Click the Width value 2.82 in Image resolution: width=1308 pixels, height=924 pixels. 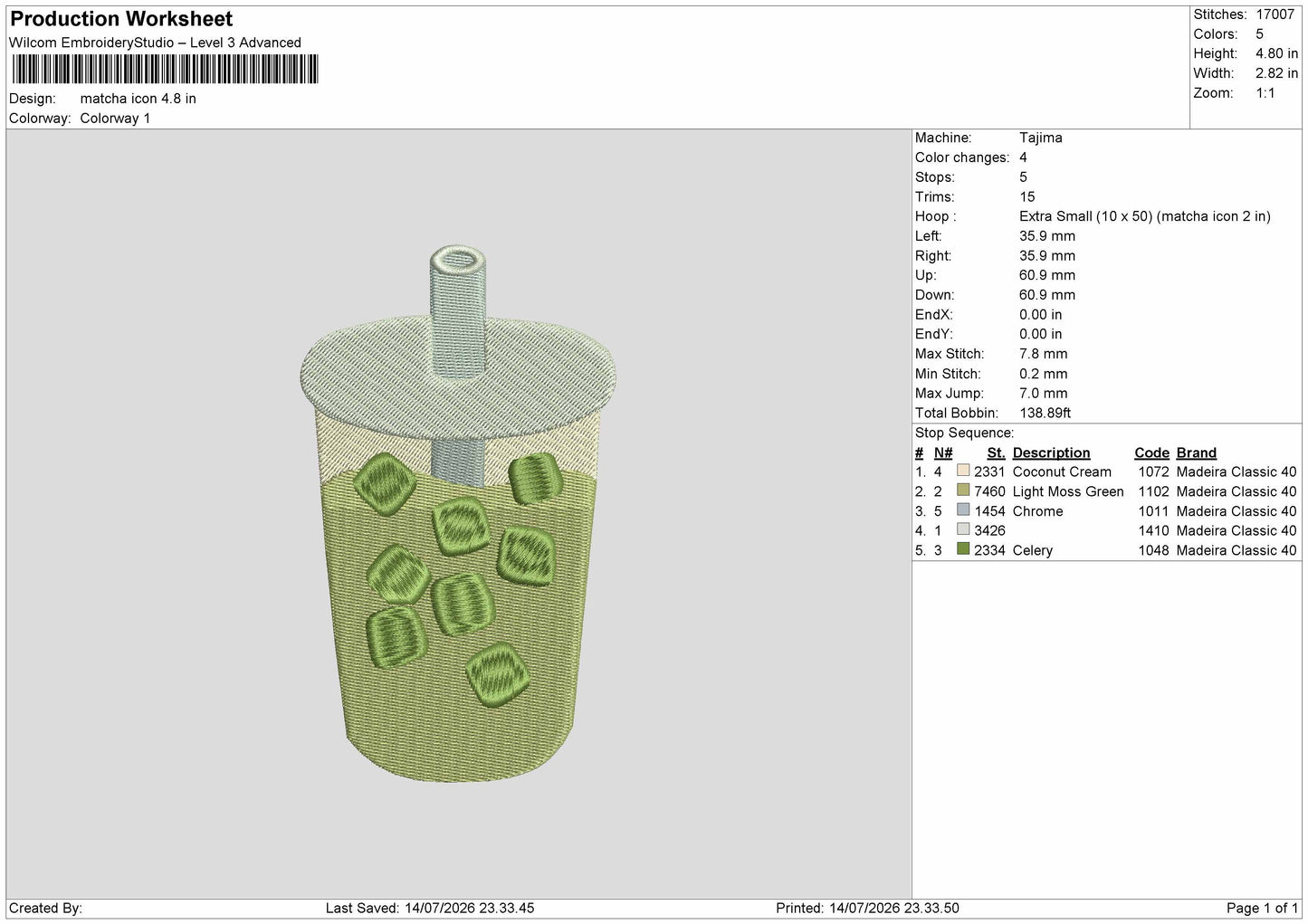(1276, 73)
